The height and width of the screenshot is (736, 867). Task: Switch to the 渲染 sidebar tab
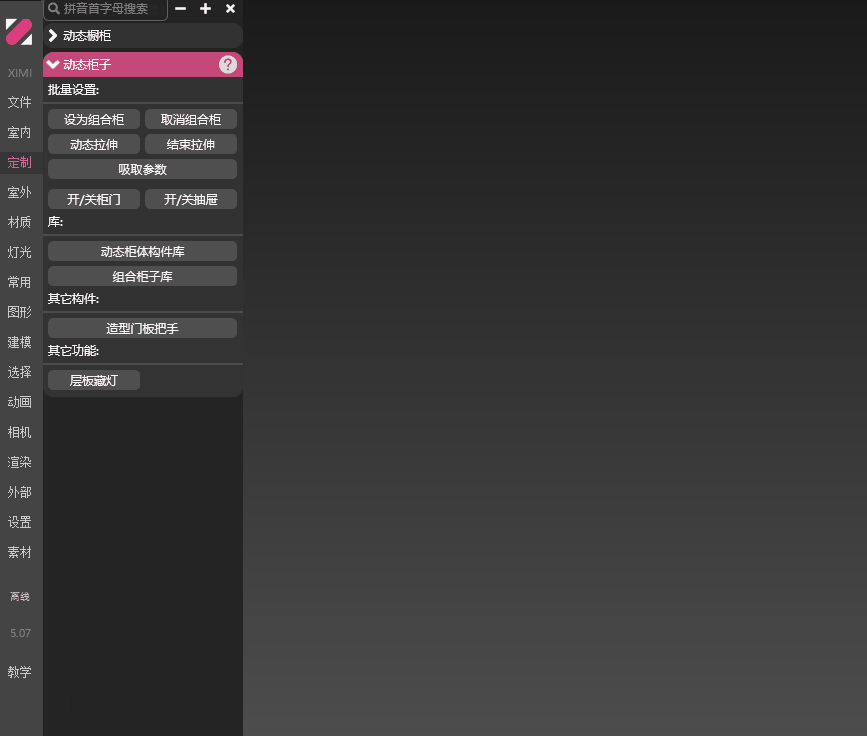click(x=20, y=462)
